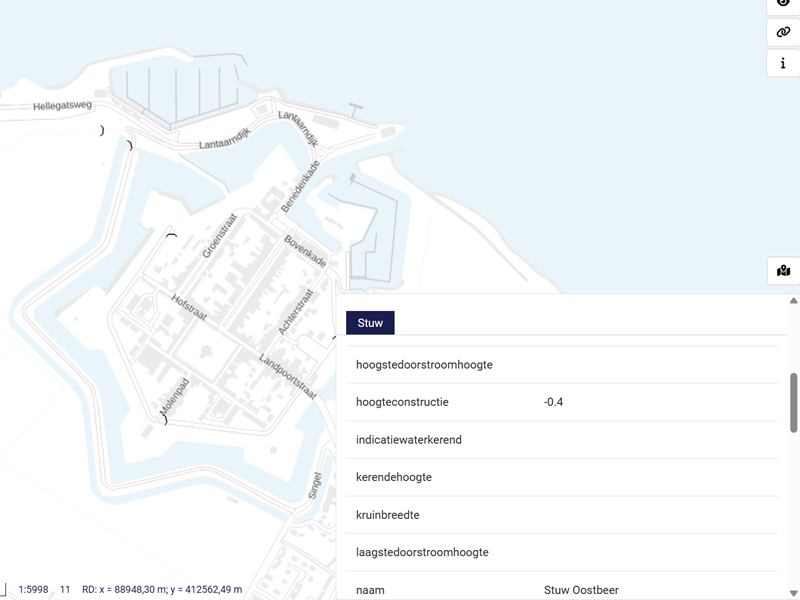The image size is (800, 600).
Task: Click the hoogteconstructie attribute row
Action: click(x=561, y=402)
